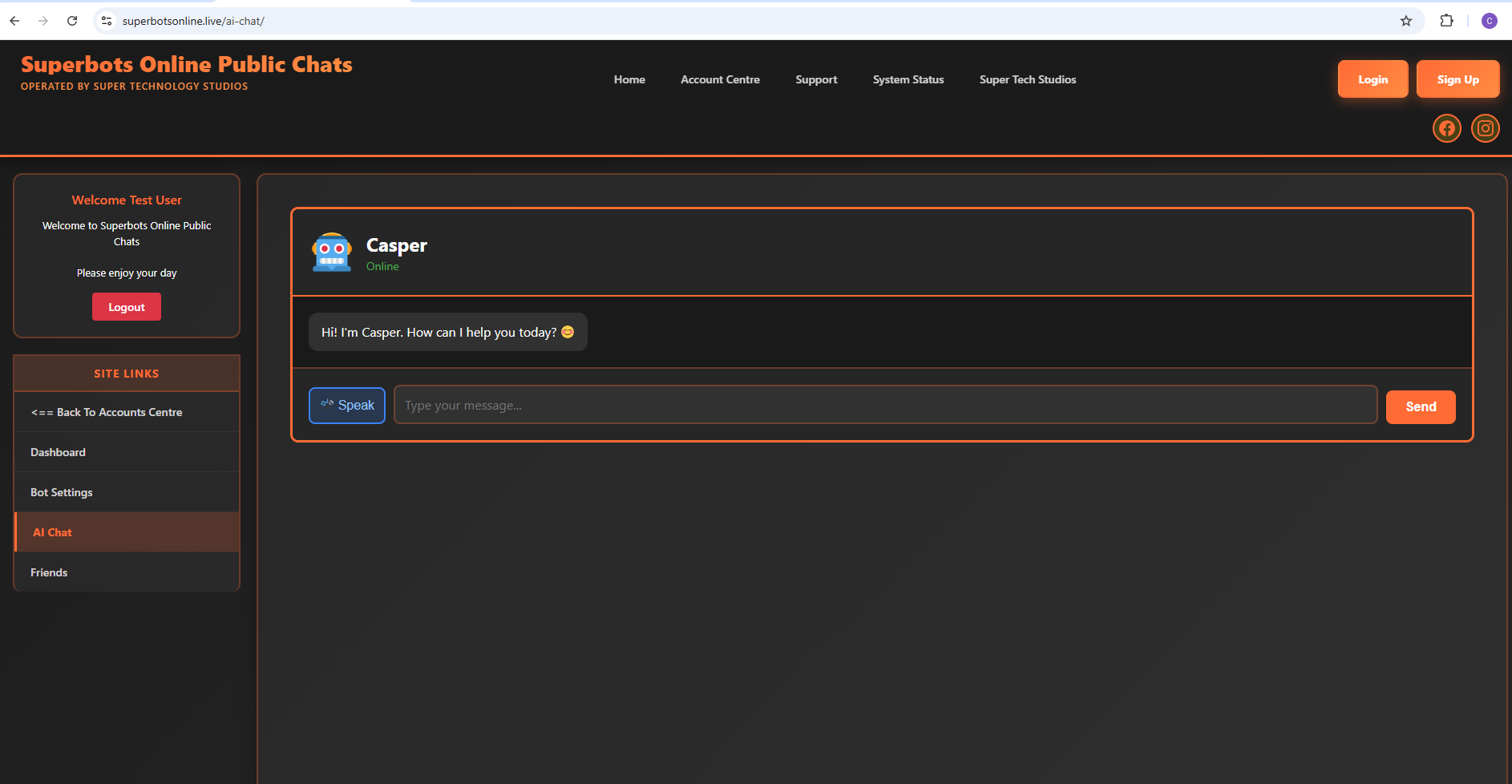Click the Sign Up button
The width and height of the screenshot is (1512, 784).
[1457, 79]
